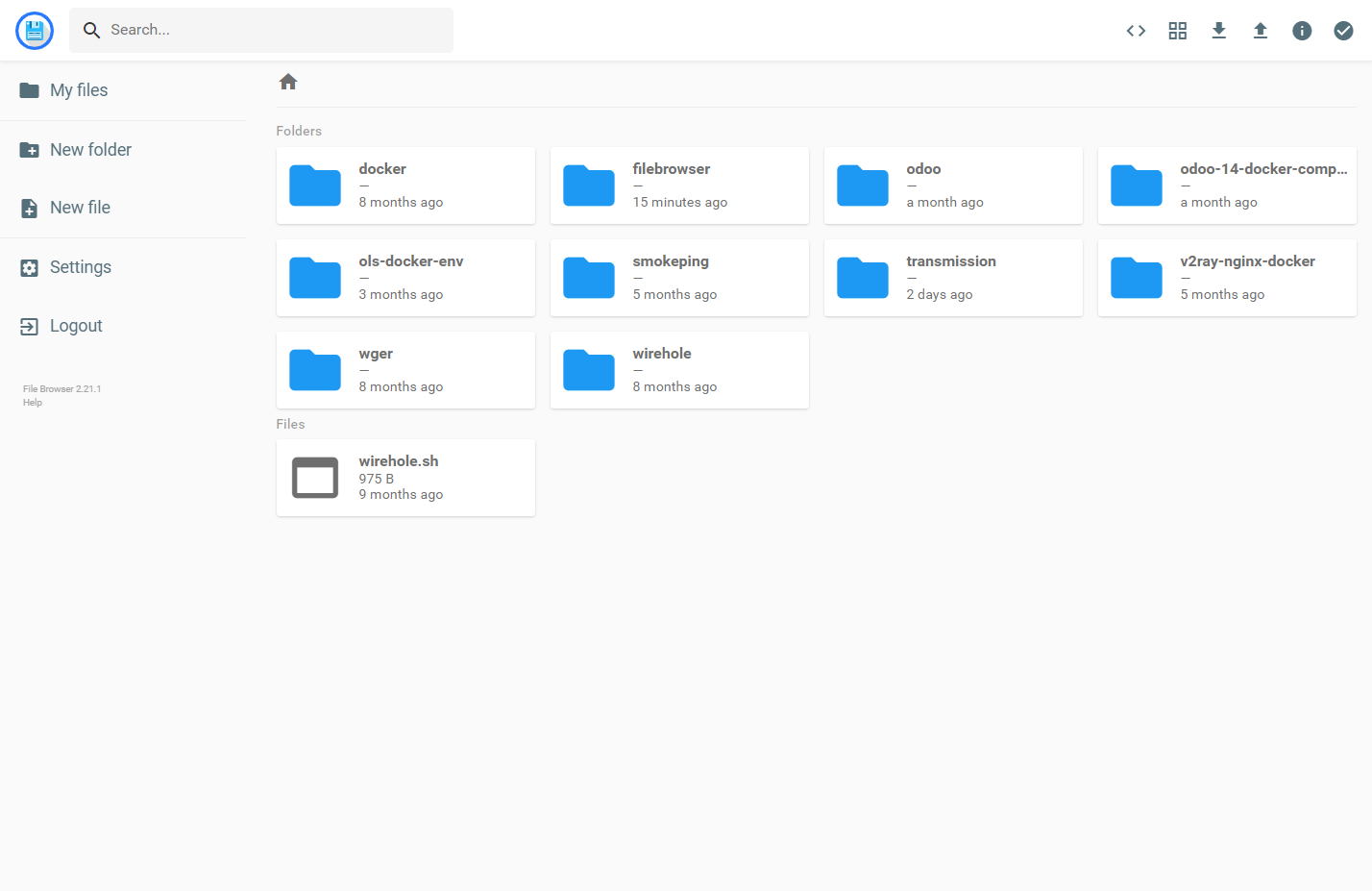Select the wirehole.sh file name
1372x891 pixels.
point(399,461)
